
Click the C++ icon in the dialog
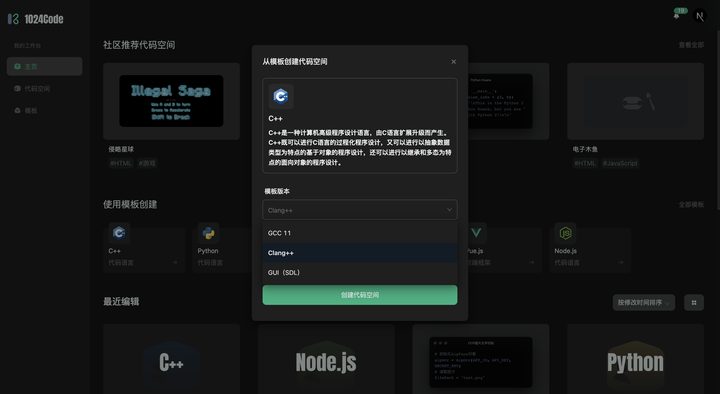click(x=281, y=96)
